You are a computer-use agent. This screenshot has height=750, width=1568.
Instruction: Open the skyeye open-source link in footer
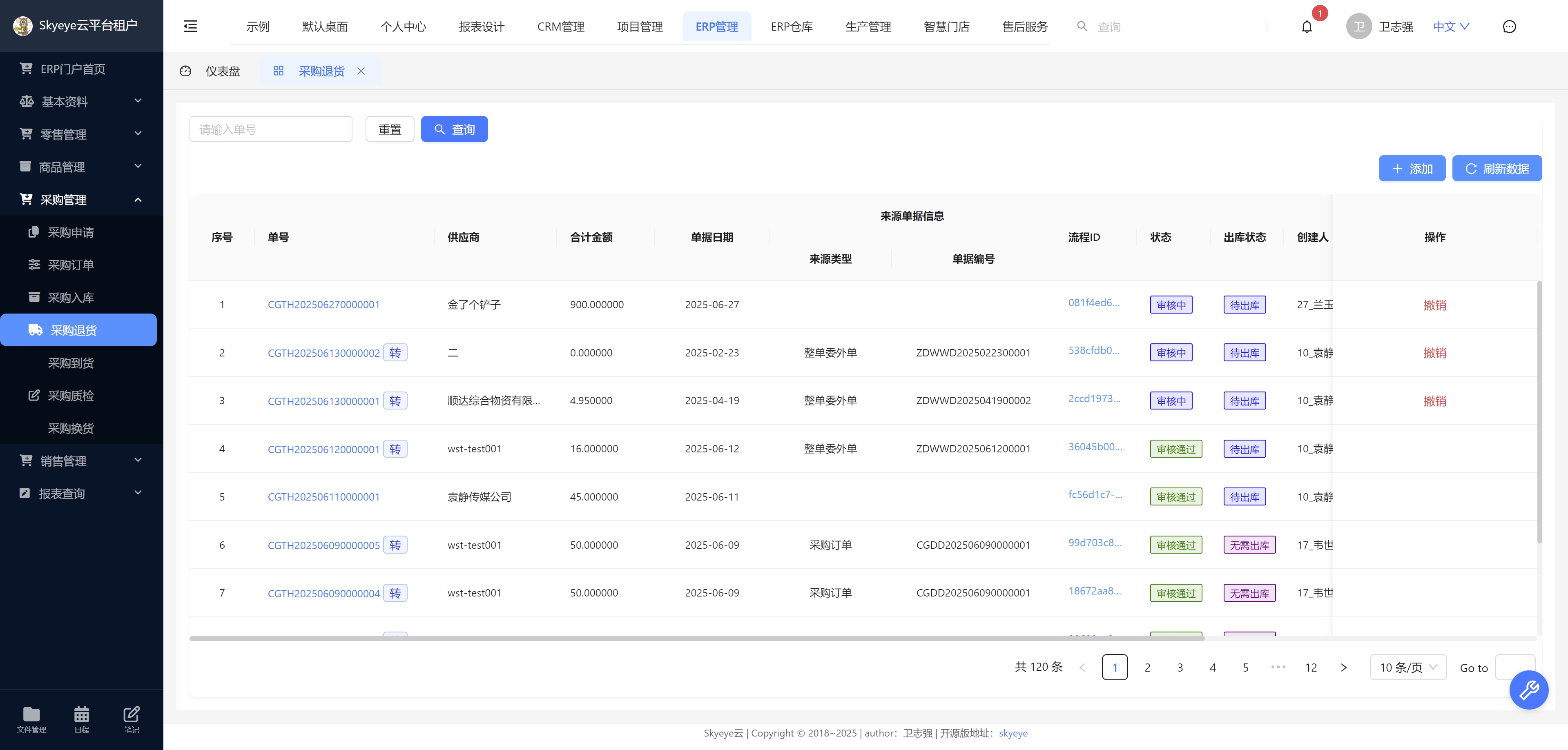[x=1013, y=733]
